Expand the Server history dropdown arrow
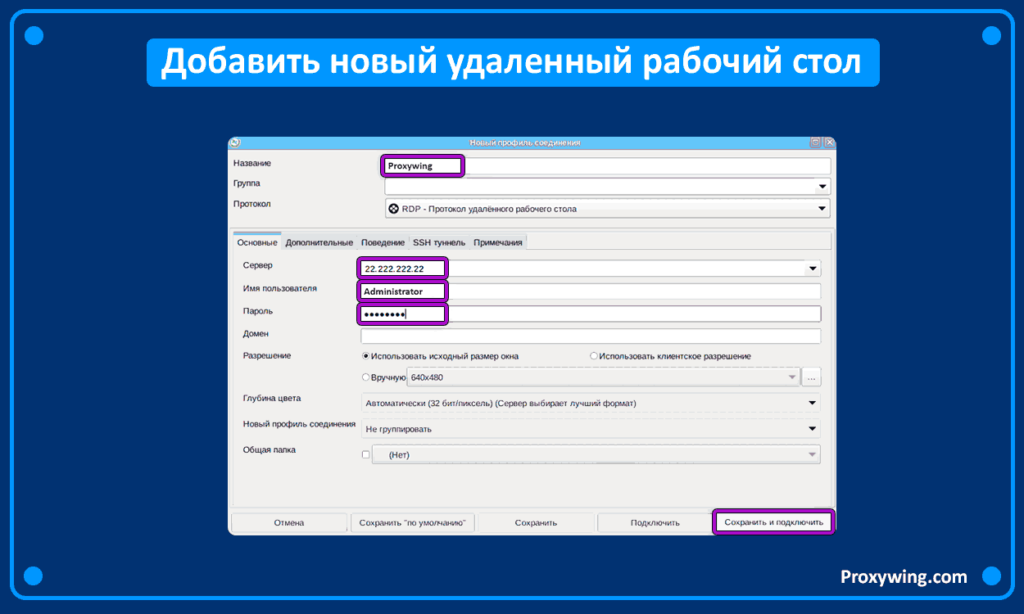 tap(812, 268)
